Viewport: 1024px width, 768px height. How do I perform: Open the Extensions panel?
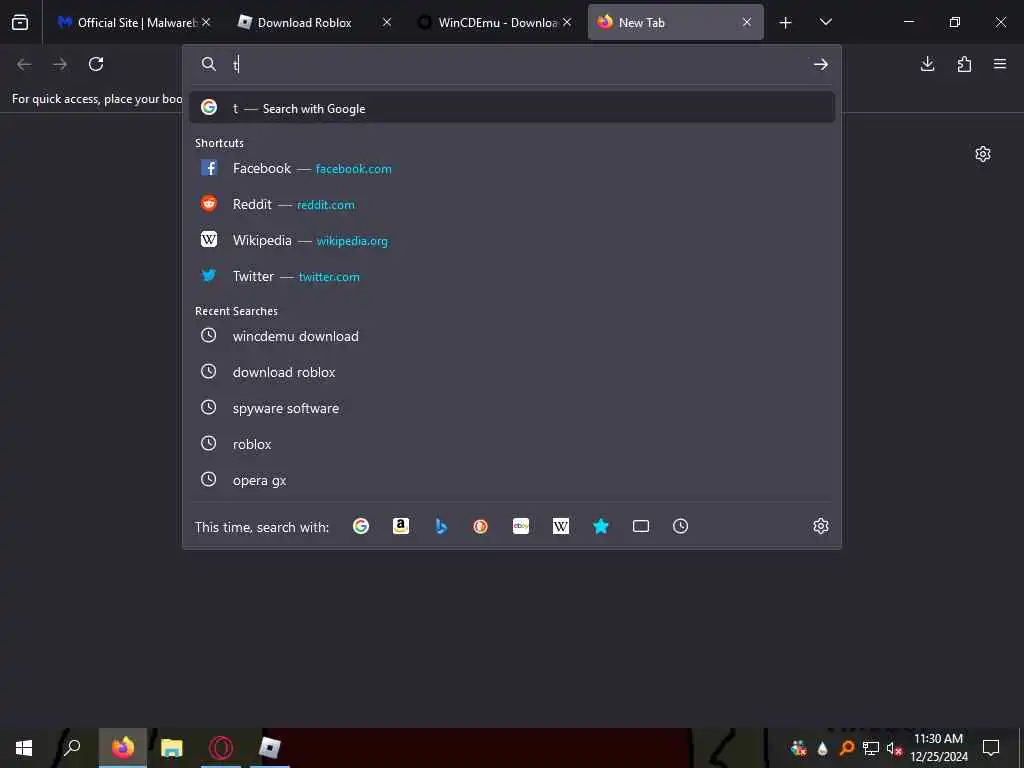coord(964,64)
